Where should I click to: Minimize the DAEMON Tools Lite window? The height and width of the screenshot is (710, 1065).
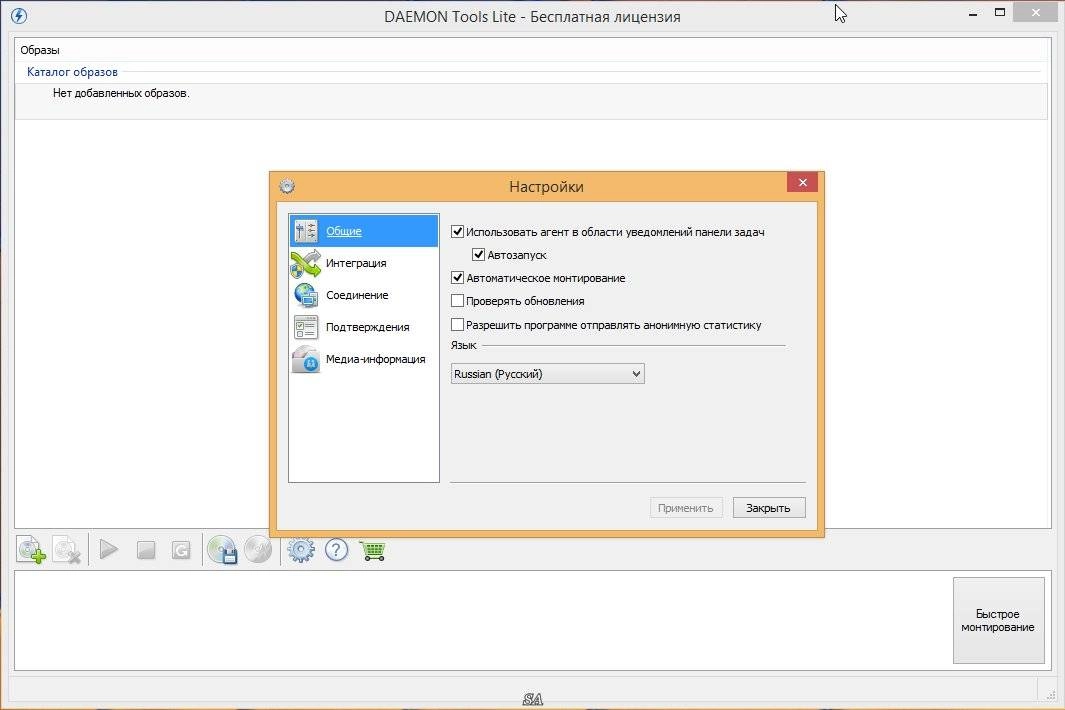point(973,14)
